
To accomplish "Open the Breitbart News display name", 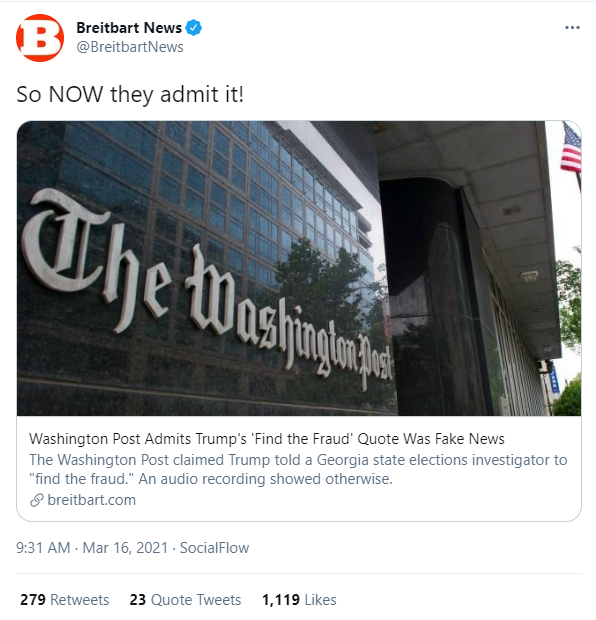I will pyautogui.click(x=129, y=28).
